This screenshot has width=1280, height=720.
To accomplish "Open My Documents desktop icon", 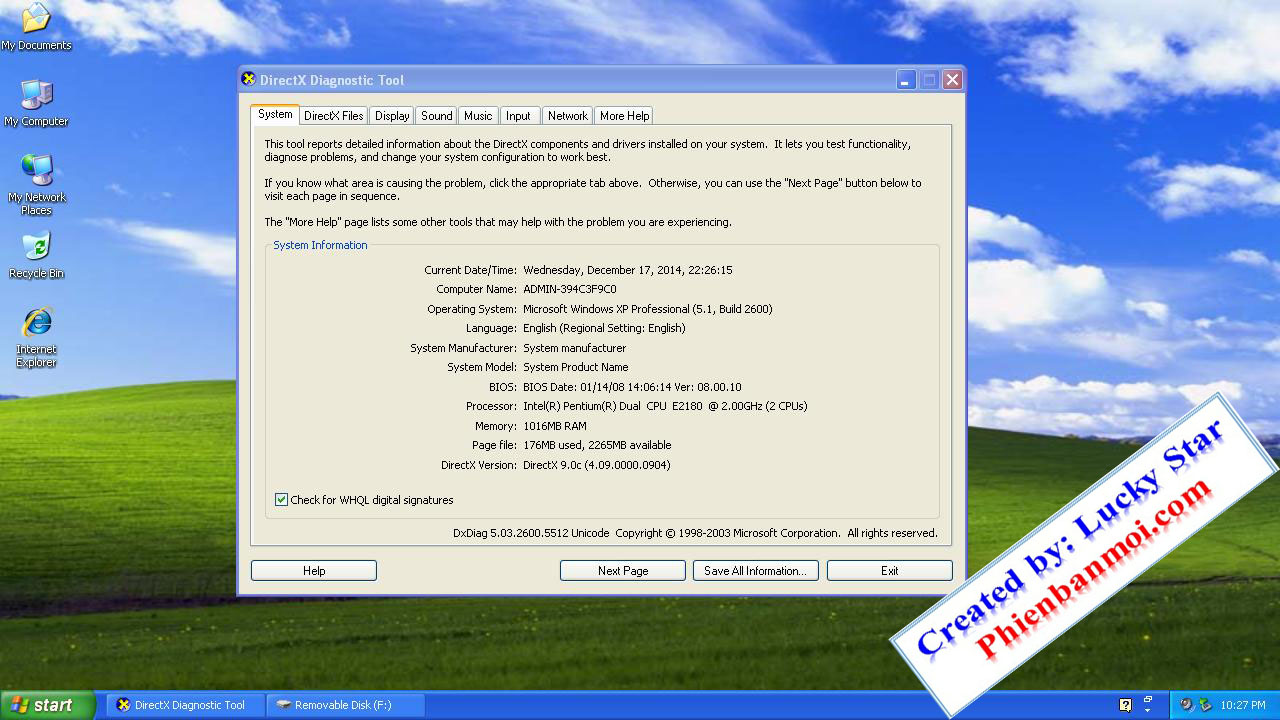I will [36, 27].
